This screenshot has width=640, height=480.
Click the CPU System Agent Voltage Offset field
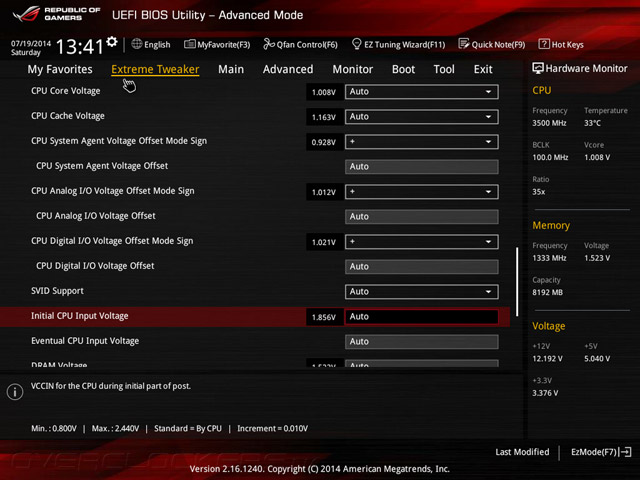[x=422, y=167]
